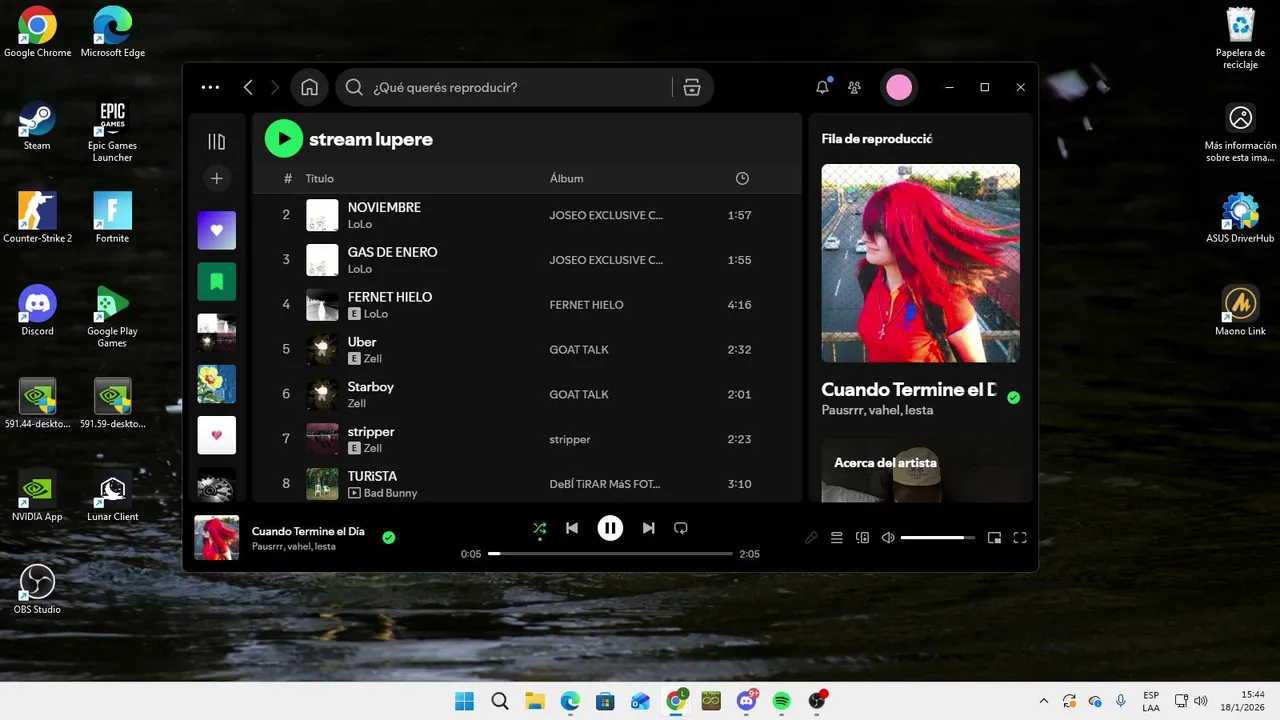Sort tracks by Álbum column
Viewport: 1280px width, 720px height.
[x=567, y=178]
